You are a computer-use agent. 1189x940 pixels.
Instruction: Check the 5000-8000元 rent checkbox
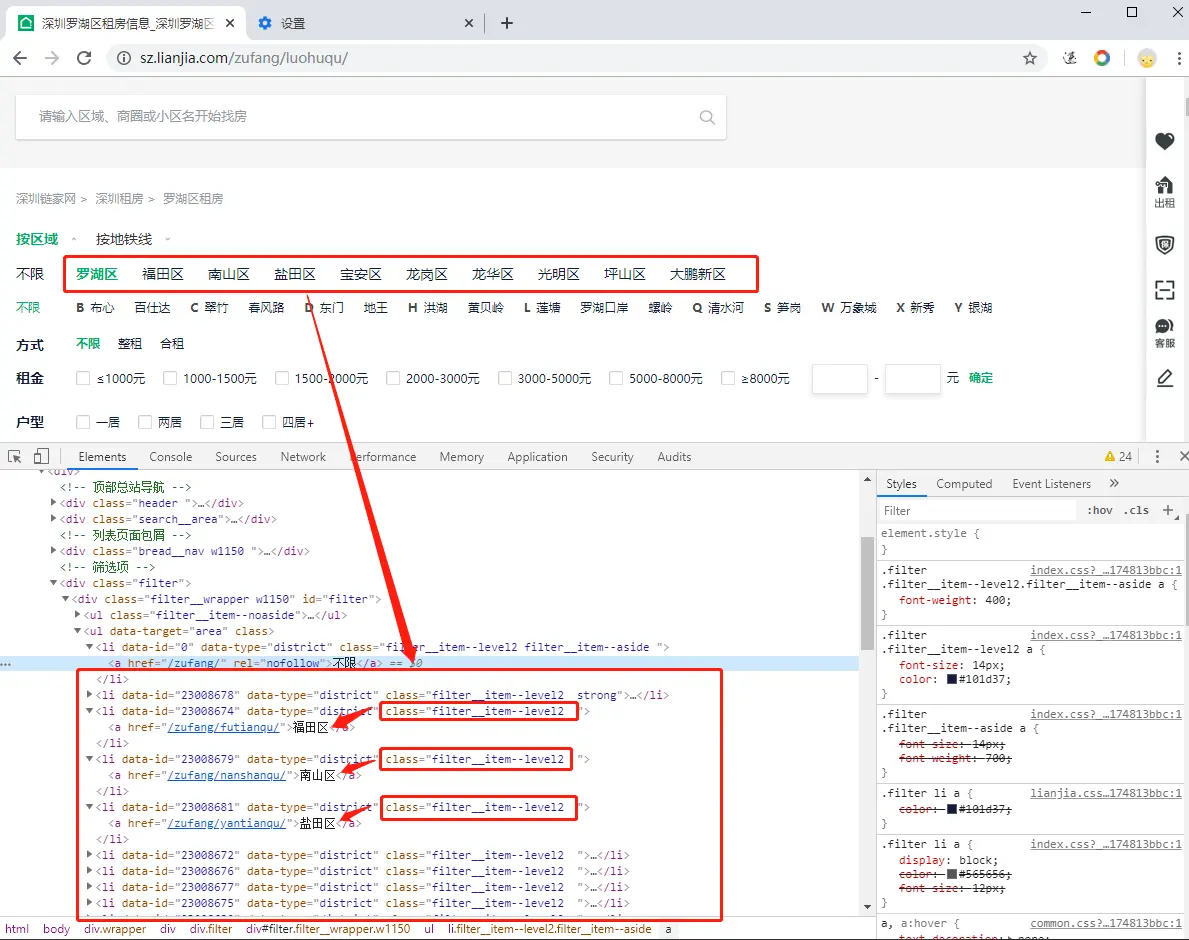click(x=616, y=378)
